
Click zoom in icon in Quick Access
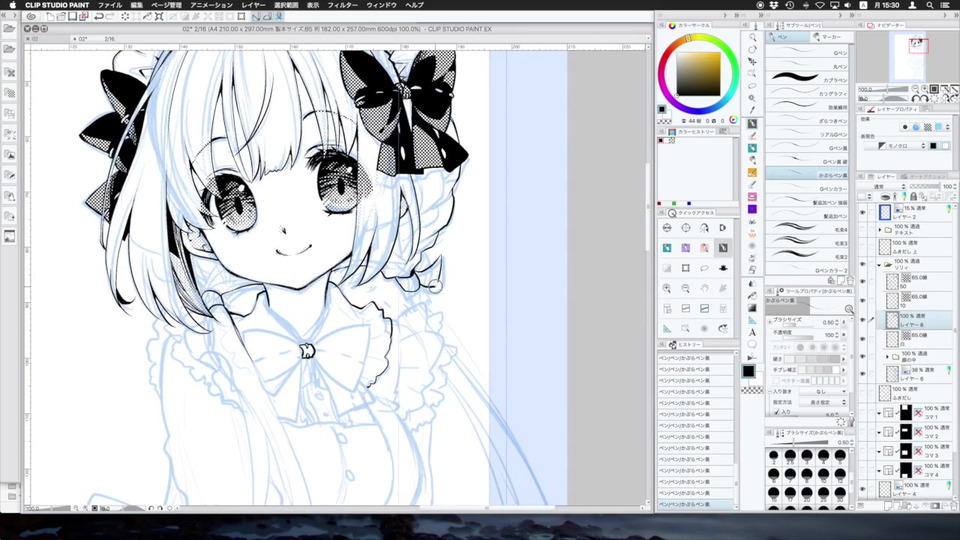tap(667, 288)
